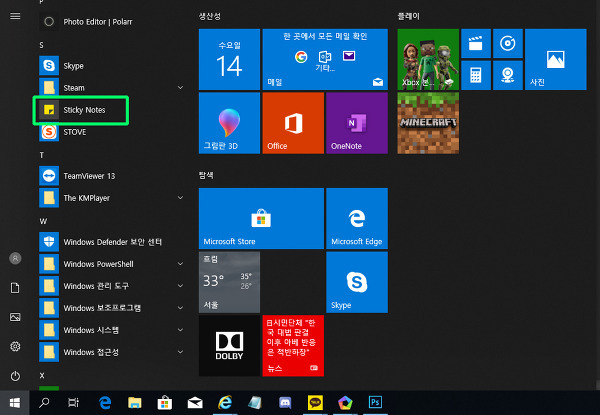Open the Microsoft Edge tile
This screenshot has height=415, width=600.
357,218
